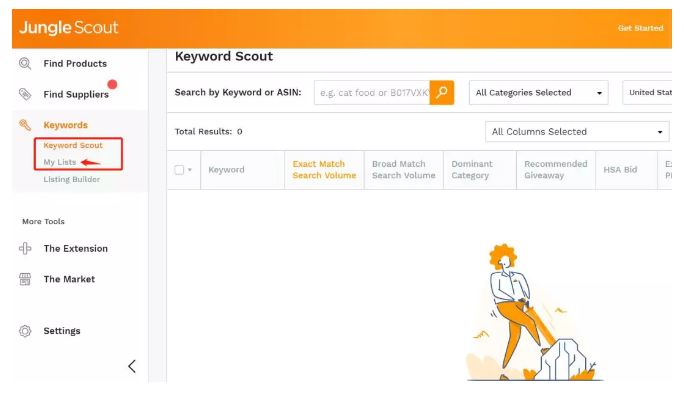The width and height of the screenshot is (684, 402).
Task: Open The Extension tool
Action: coord(75,249)
